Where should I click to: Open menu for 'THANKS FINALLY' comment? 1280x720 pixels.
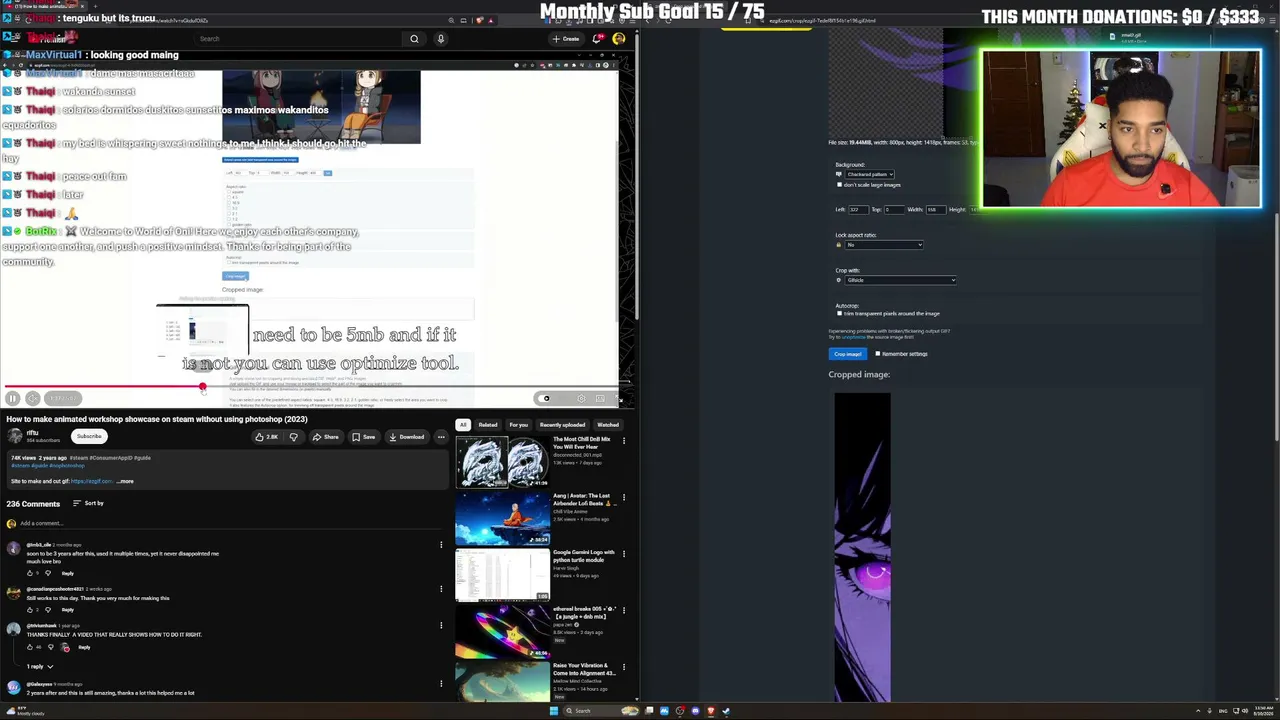point(441,626)
